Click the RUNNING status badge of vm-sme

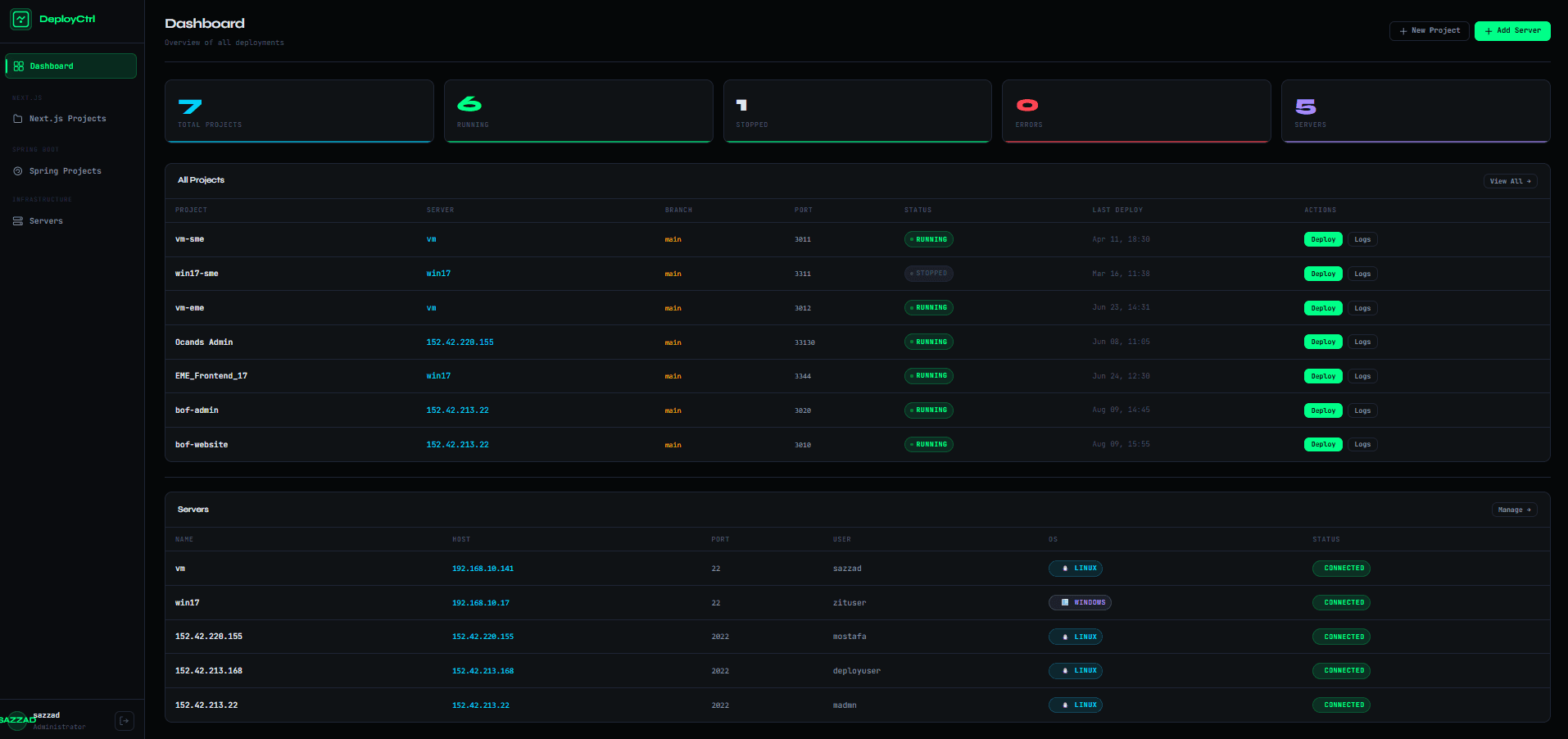coord(928,240)
